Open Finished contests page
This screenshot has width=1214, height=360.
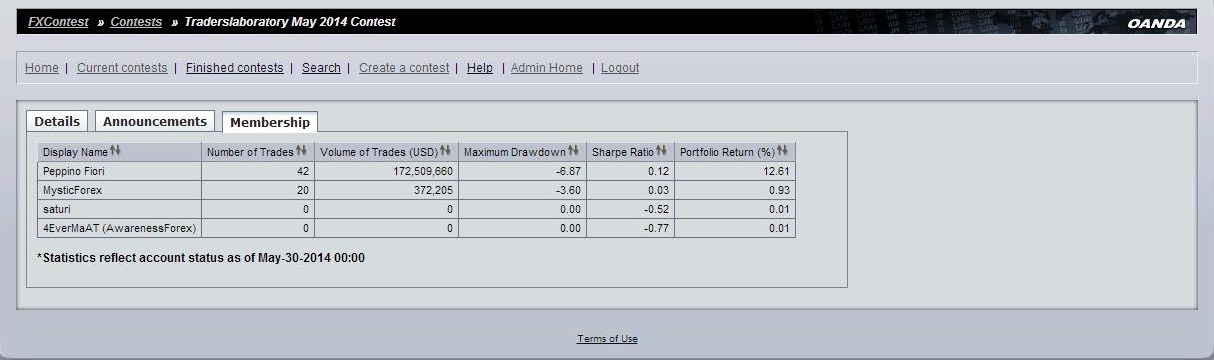235,68
